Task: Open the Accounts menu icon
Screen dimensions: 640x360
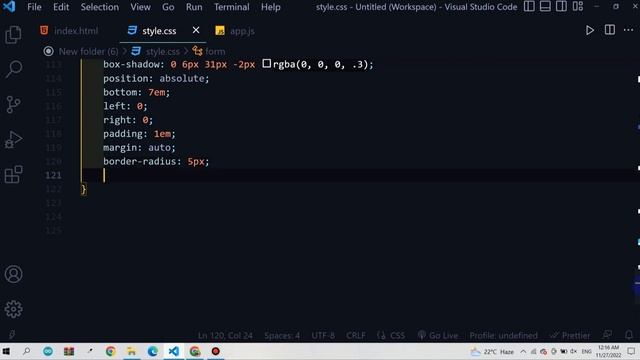Action: click(13, 274)
